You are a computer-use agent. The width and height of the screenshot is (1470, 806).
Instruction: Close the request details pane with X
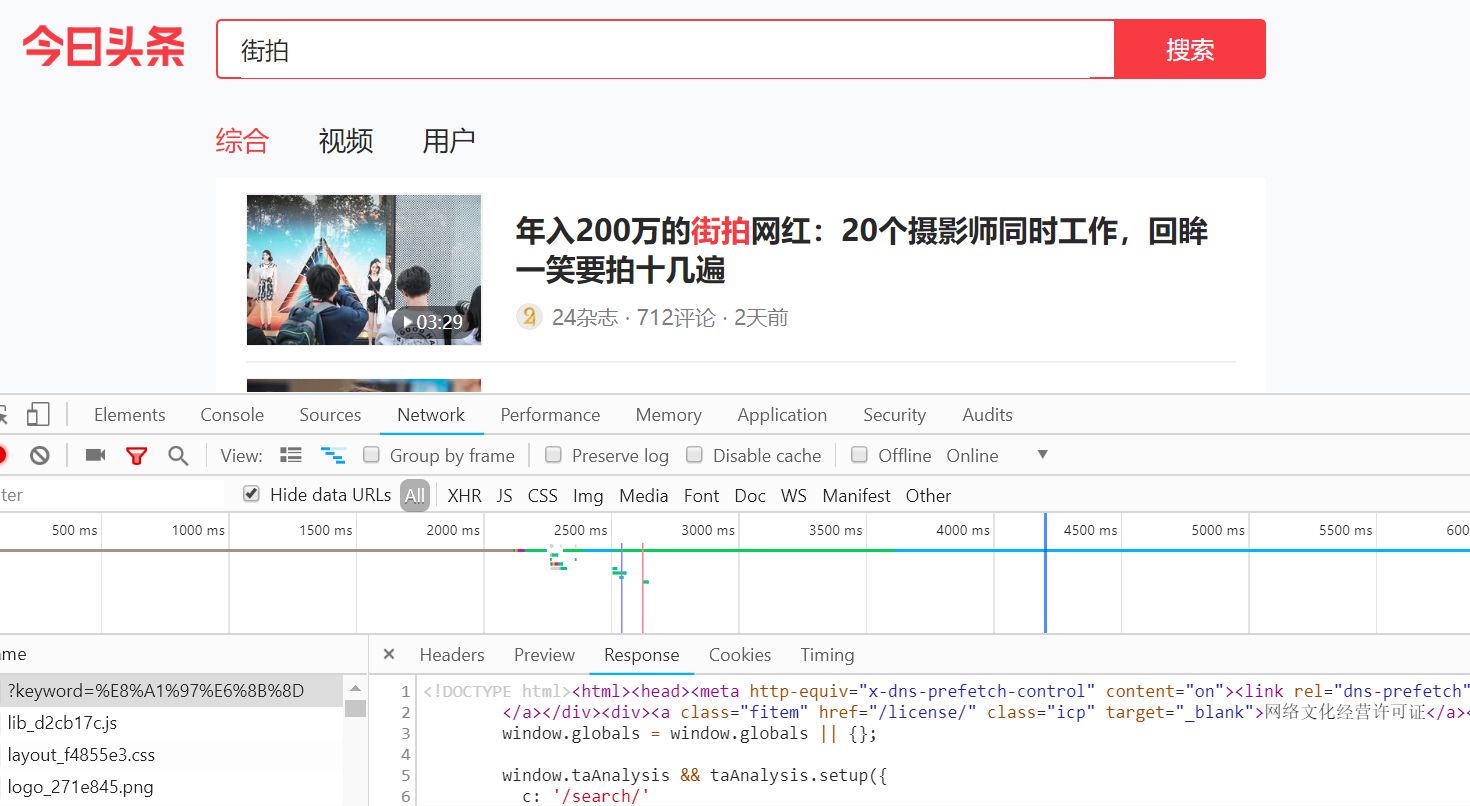click(x=389, y=655)
